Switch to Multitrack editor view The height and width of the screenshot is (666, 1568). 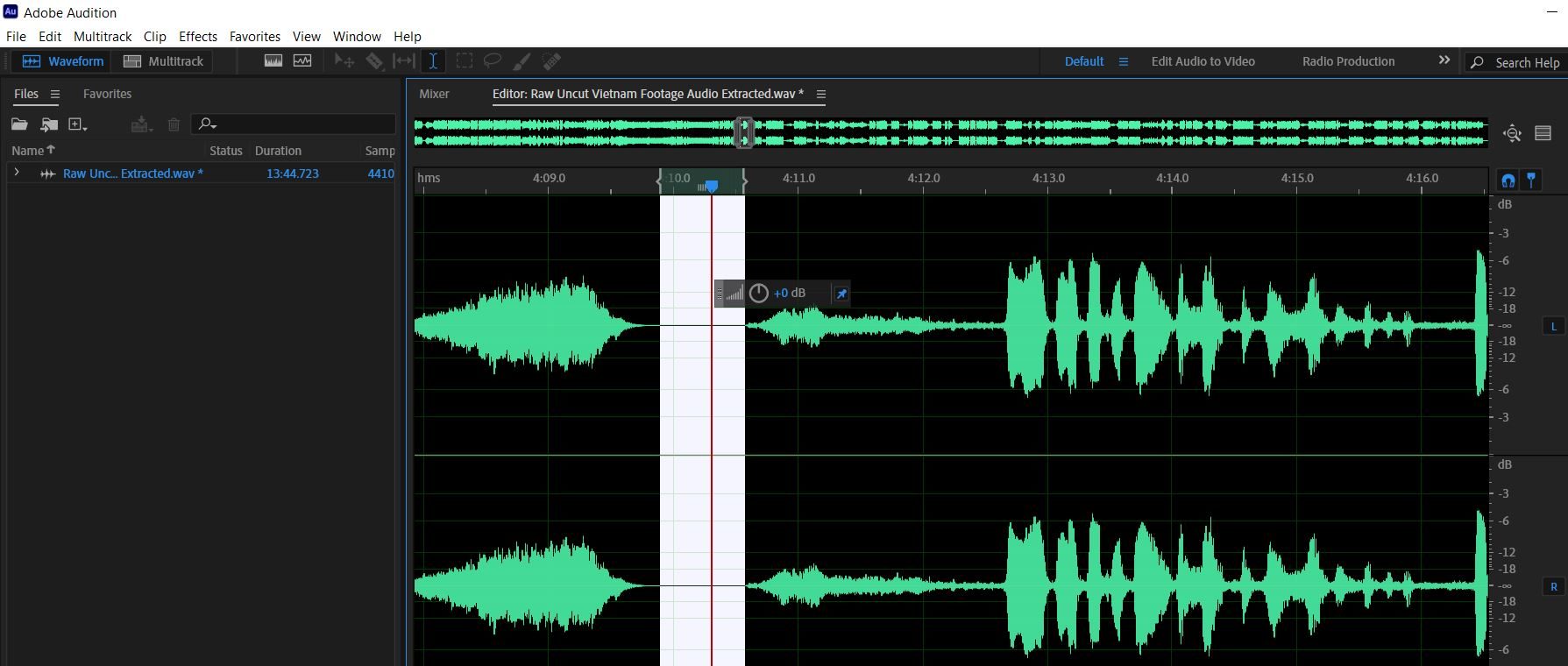pos(163,61)
